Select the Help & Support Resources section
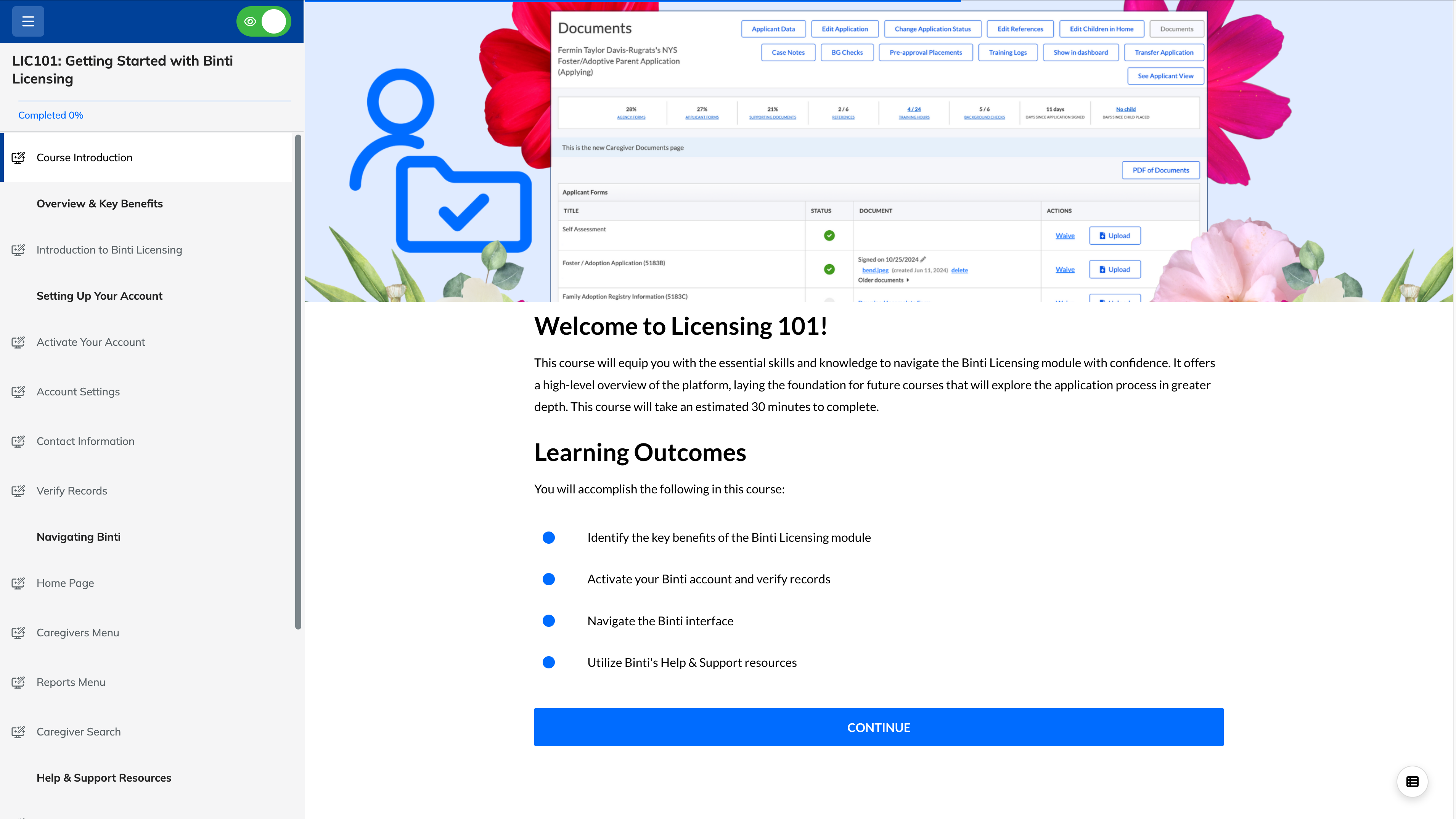This screenshot has width=1456, height=819. pyautogui.click(x=104, y=778)
